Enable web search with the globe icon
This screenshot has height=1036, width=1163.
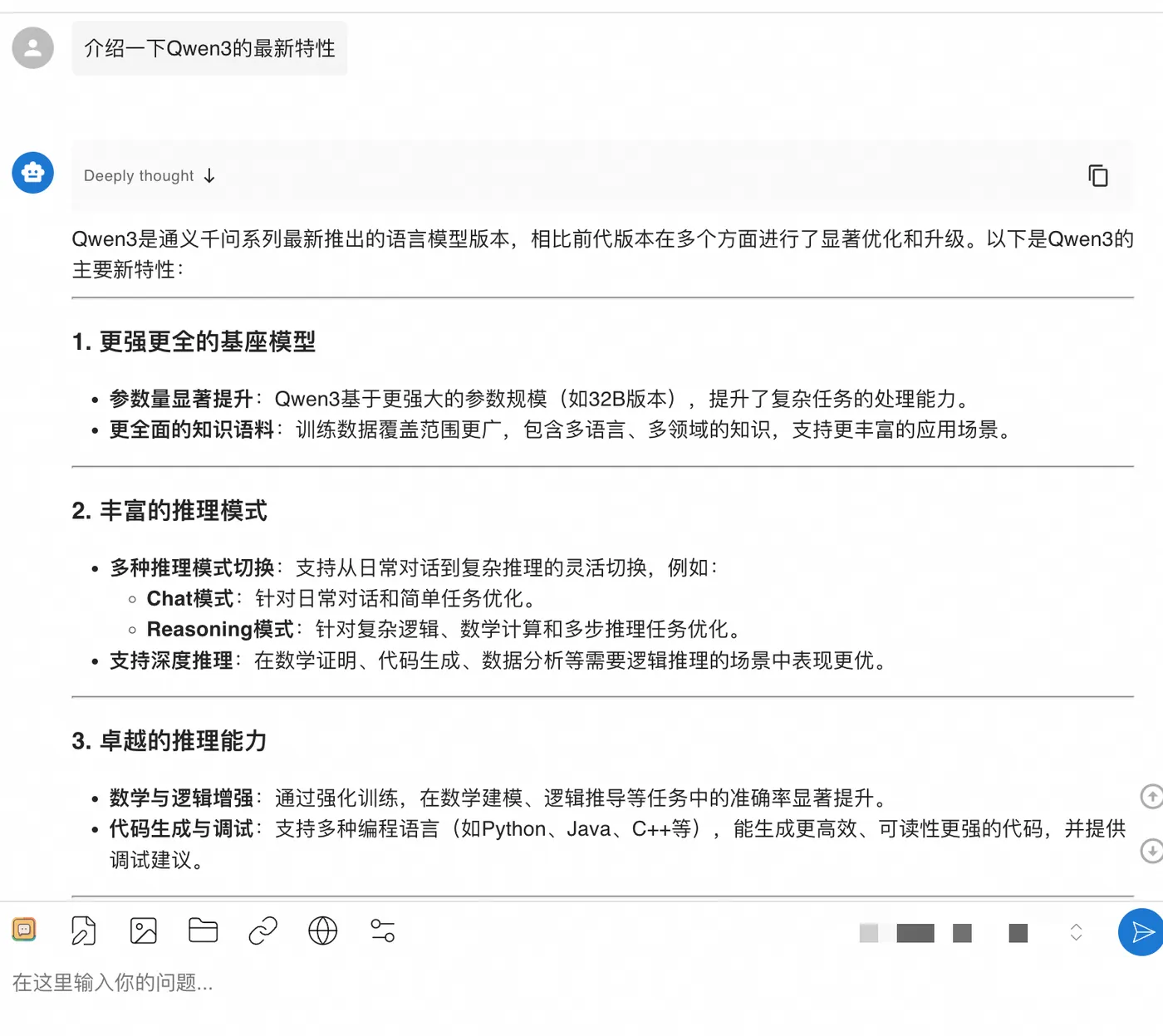pyautogui.click(x=323, y=930)
